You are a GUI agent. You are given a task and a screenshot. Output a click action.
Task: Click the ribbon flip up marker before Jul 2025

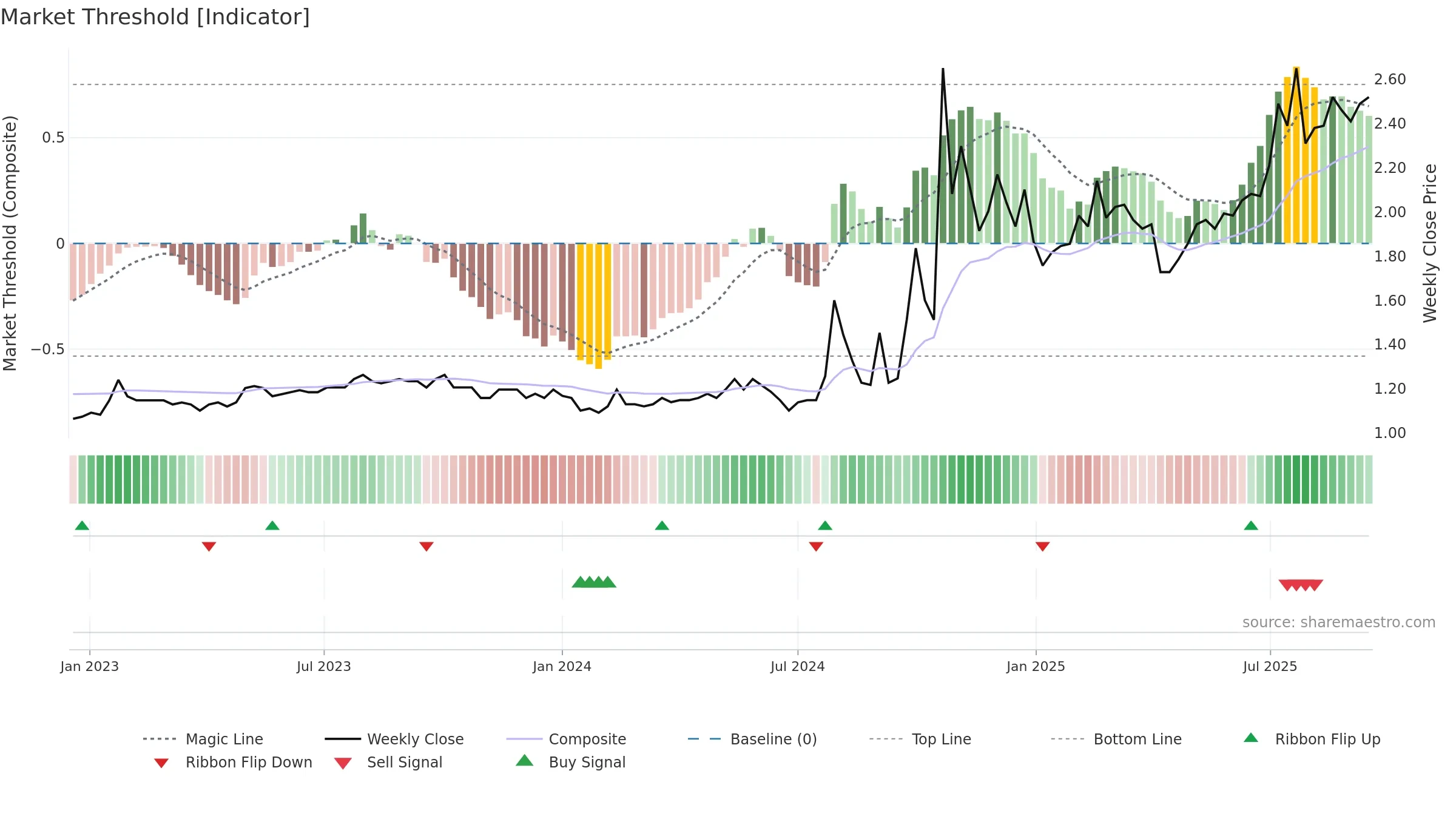point(1251,525)
